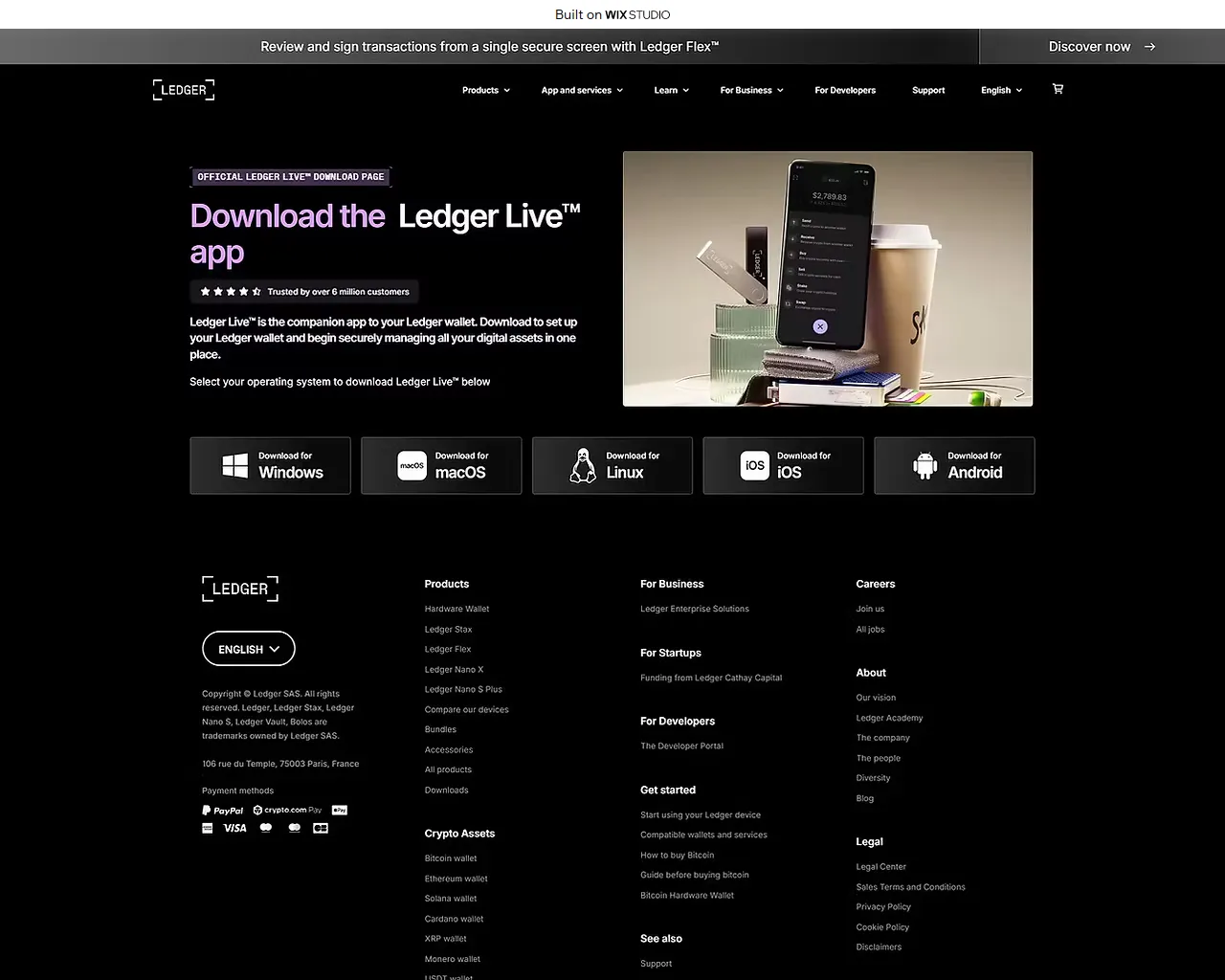The width and height of the screenshot is (1225, 980).
Task: Open Hardware Wallet footer link
Action: (x=457, y=609)
